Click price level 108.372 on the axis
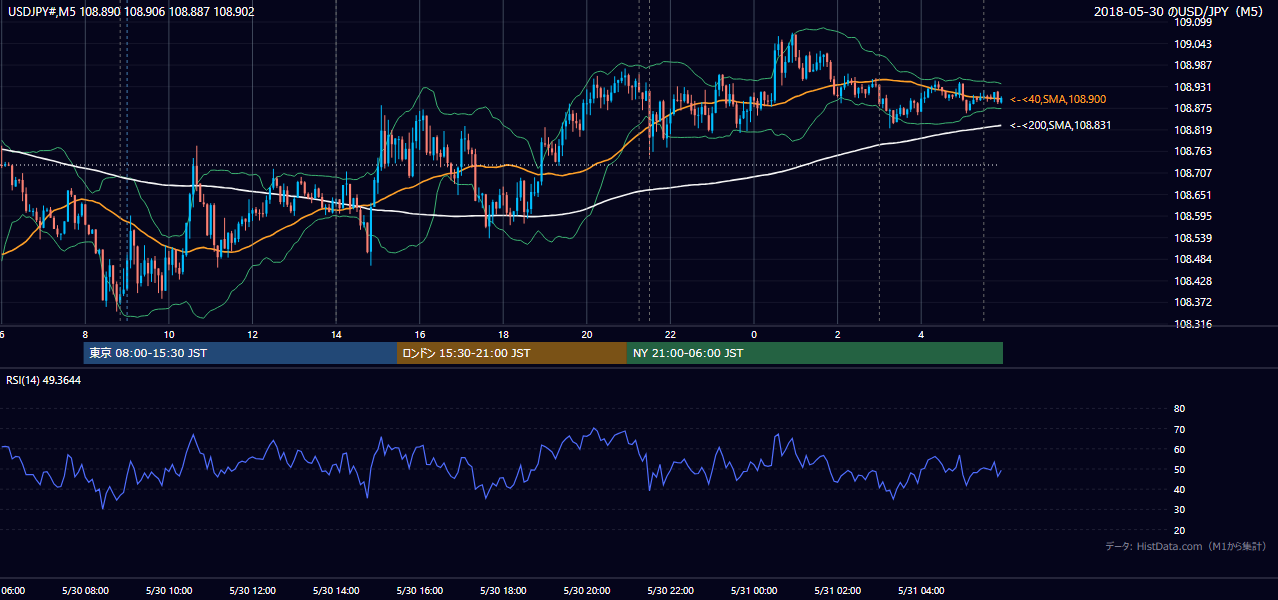Screen dimensions: 1278x600 [x=1193, y=303]
